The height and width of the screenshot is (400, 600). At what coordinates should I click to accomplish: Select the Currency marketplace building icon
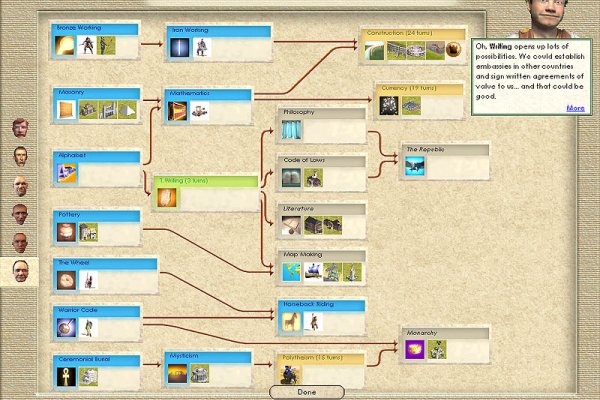coord(411,106)
